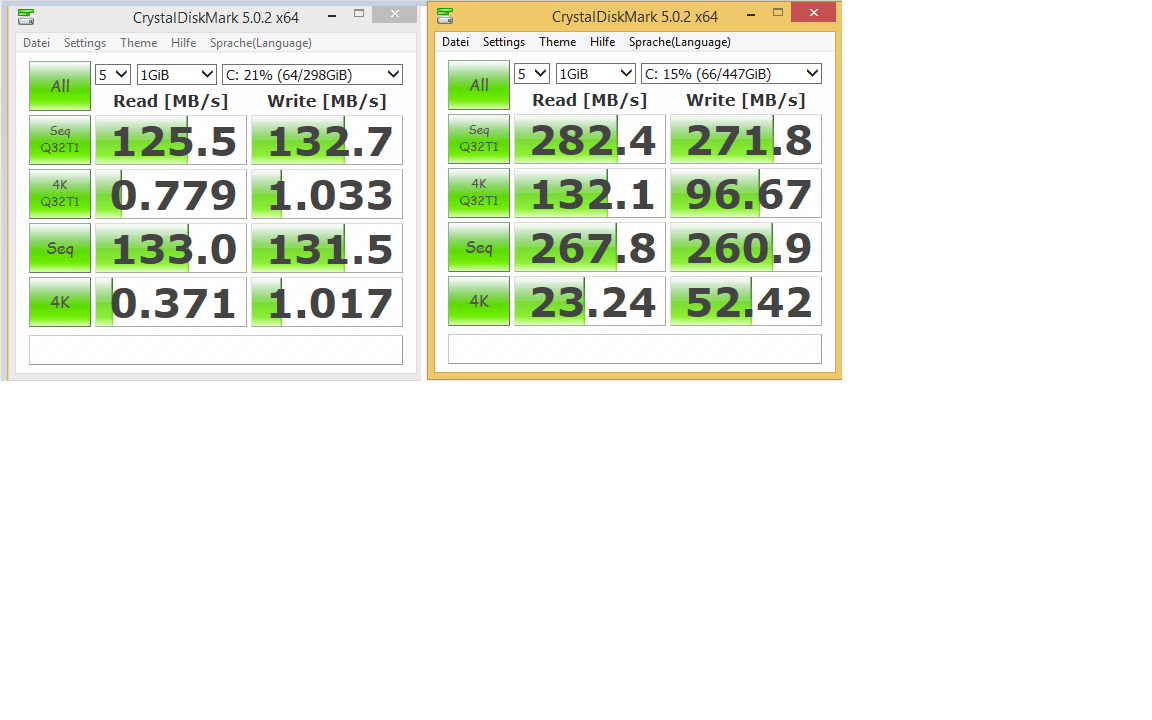Click CrystalDiskMark app icon in left window

[x=26, y=17]
